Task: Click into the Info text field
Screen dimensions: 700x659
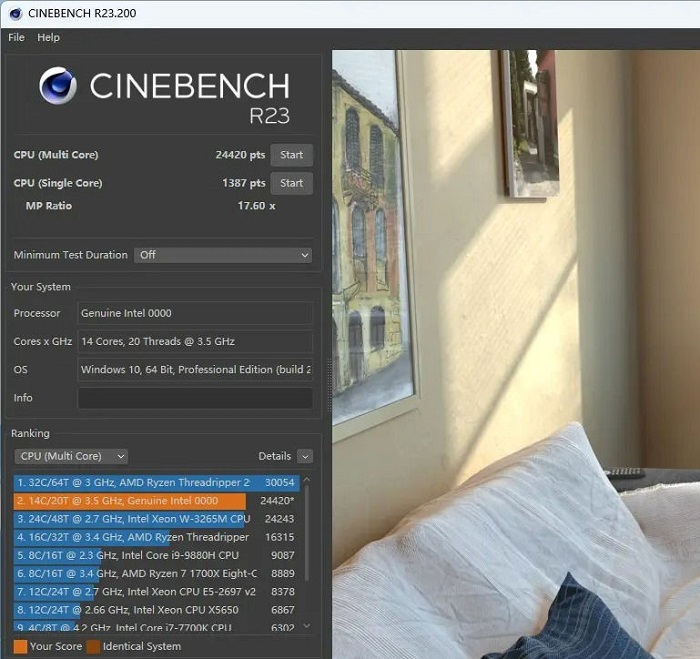Action: point(195,398)
